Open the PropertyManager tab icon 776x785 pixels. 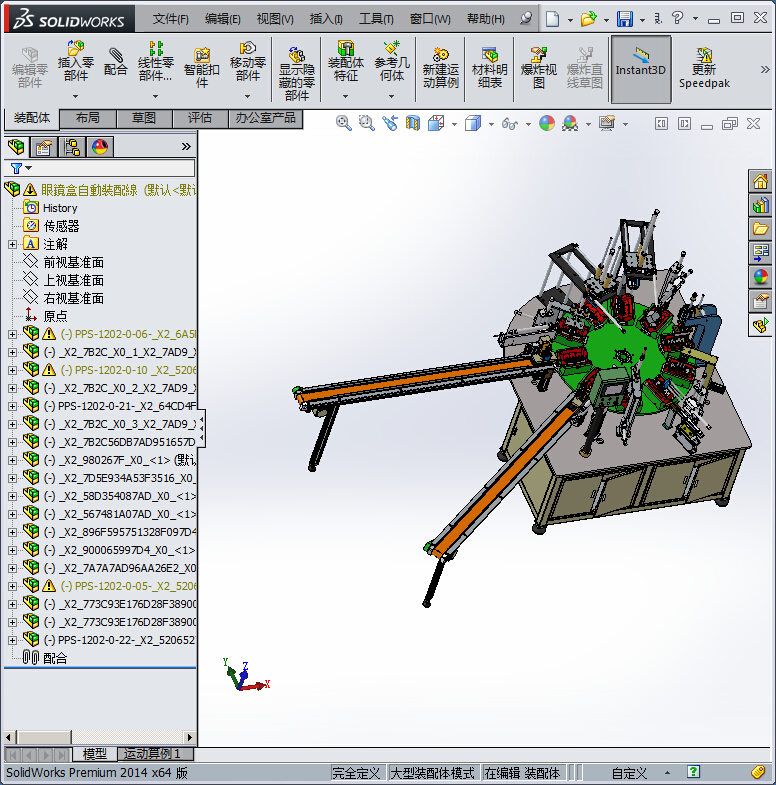(x=44, y=147)
